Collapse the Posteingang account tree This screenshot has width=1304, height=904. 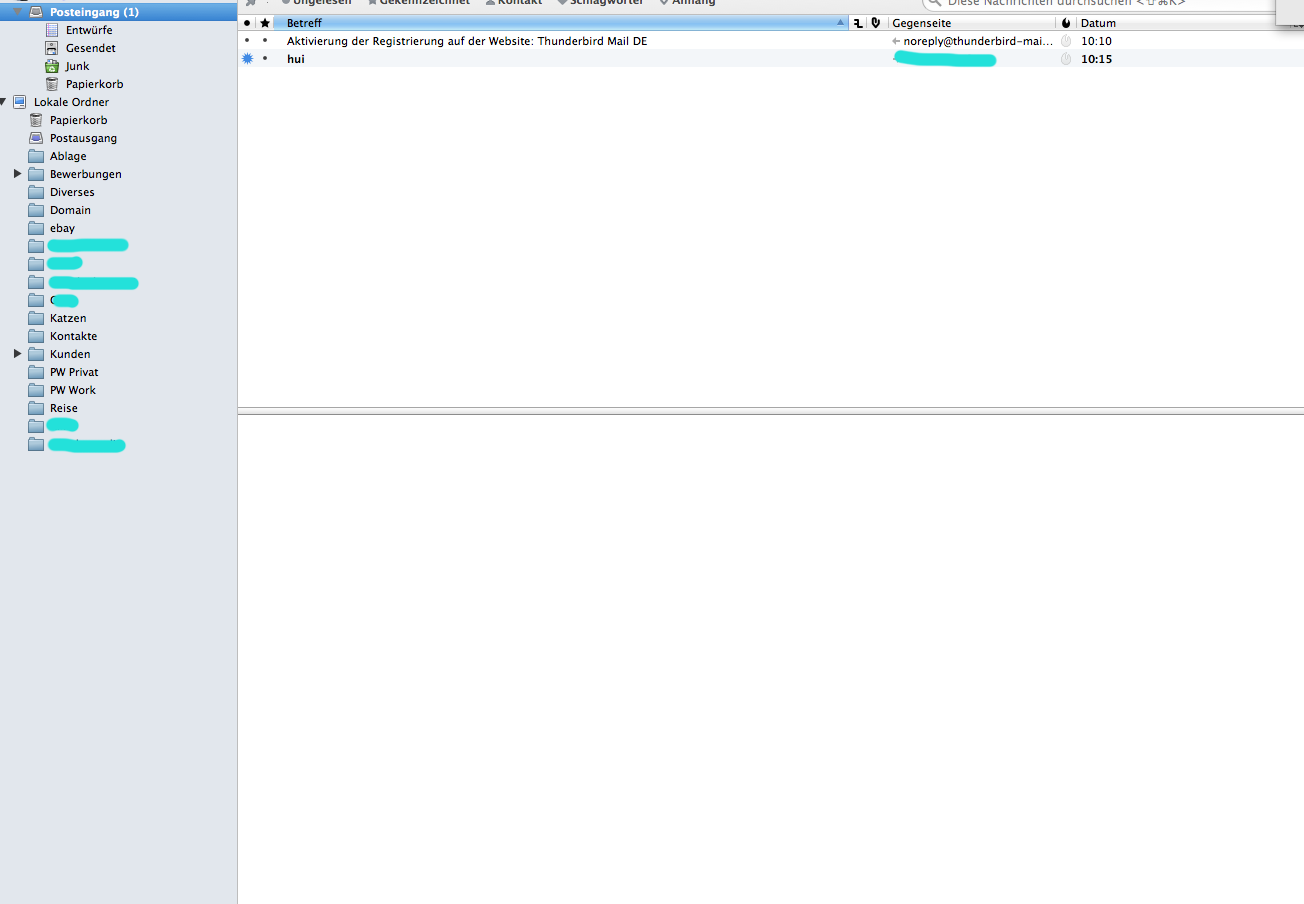(16, 12)
